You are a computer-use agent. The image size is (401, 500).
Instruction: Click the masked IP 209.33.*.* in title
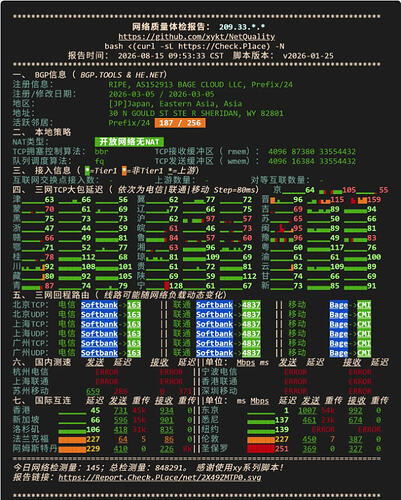(x=242, y=27)
